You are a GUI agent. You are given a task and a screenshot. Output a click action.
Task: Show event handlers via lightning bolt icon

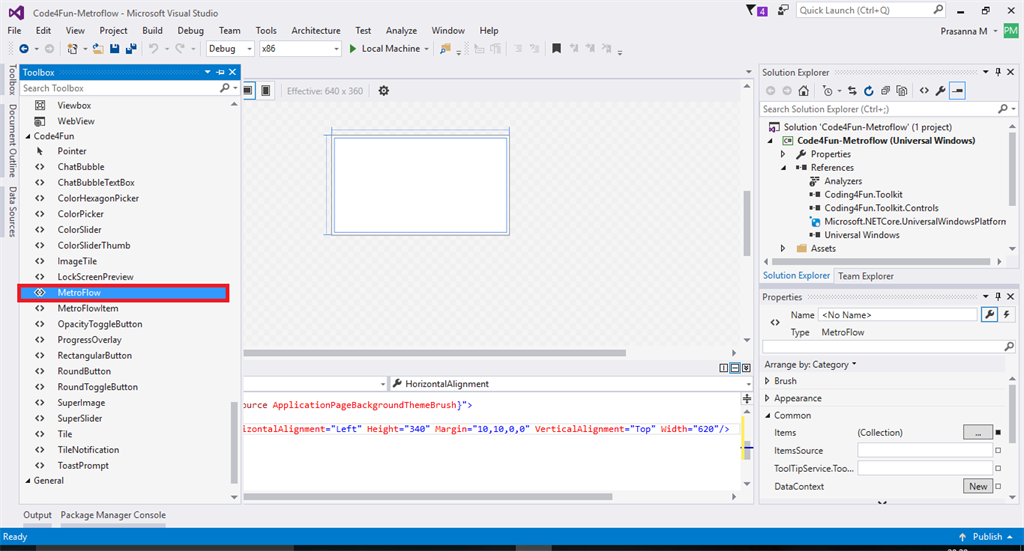[x=1007, y=314]
